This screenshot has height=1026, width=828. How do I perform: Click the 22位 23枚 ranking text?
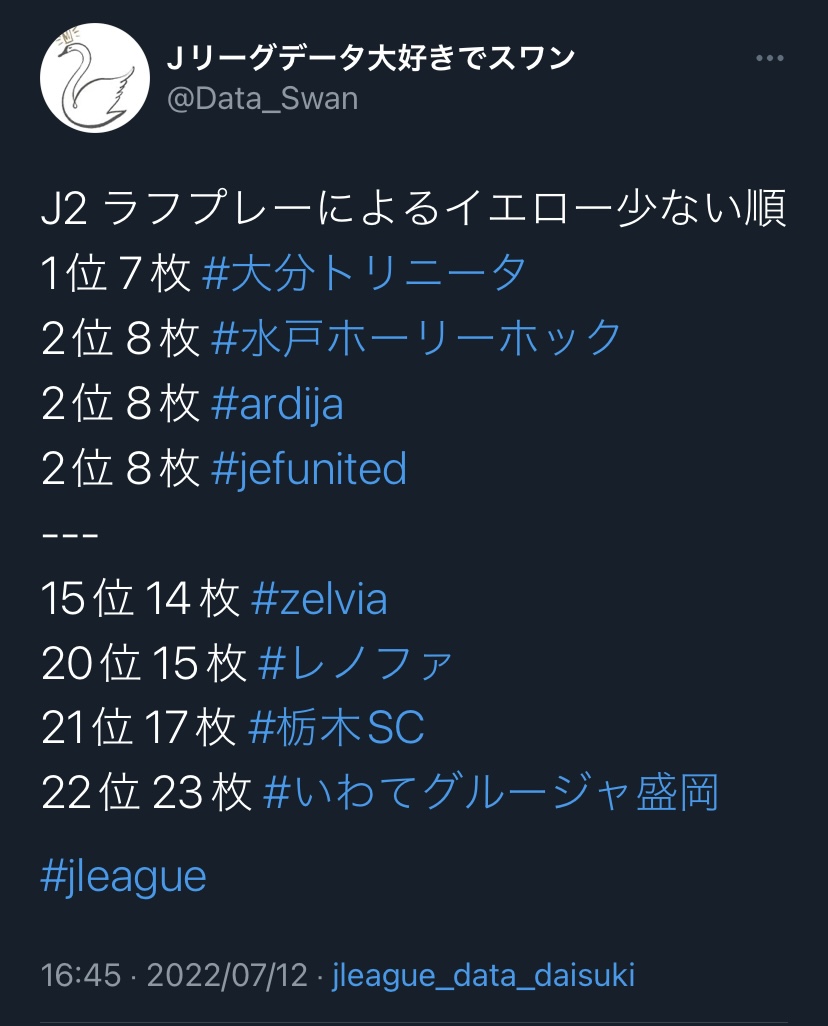point(146,794)
